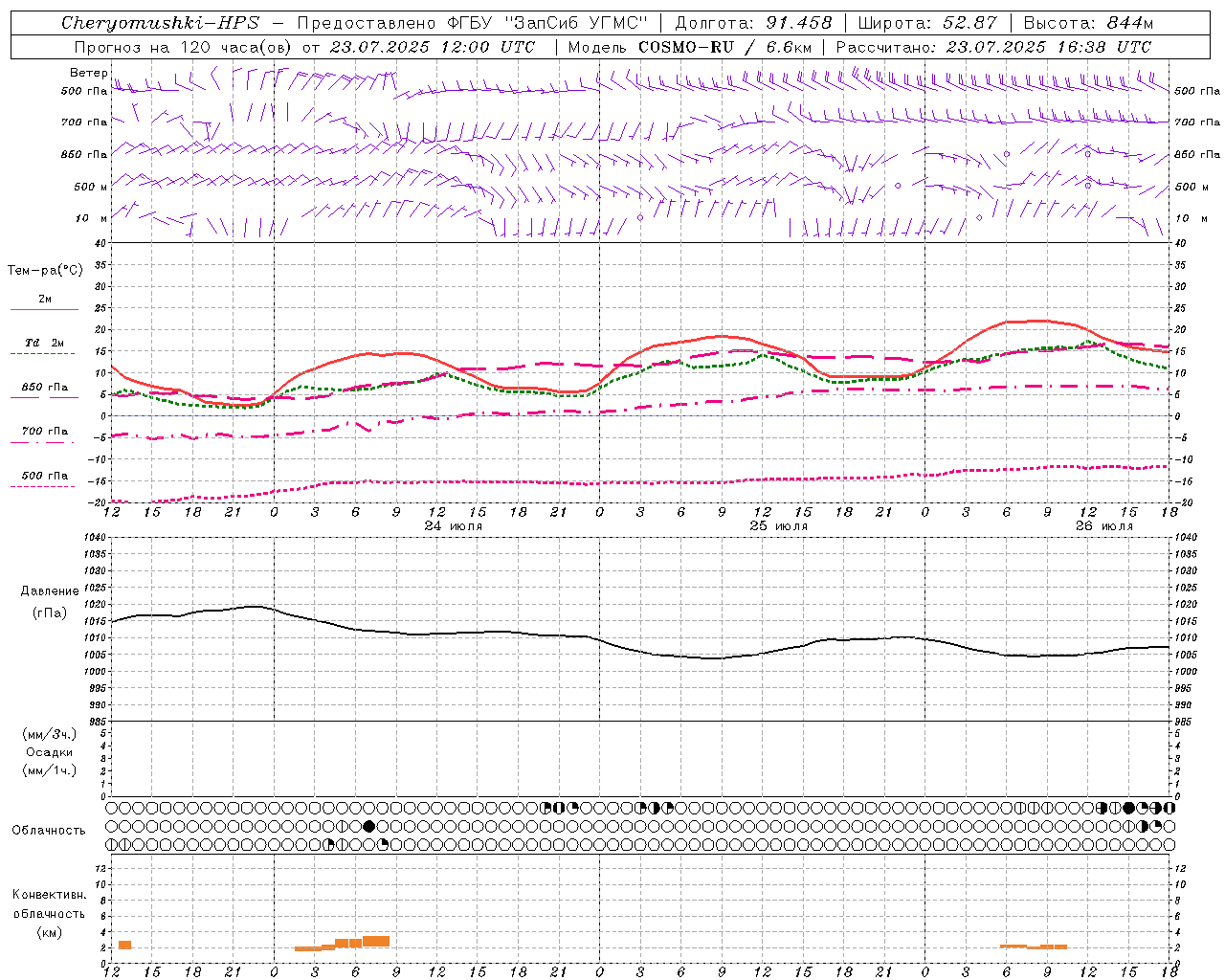This screenshot has height=980, width=1225.
Task: Click the left 700 гПа wind level label
Action: click(84, 122)
